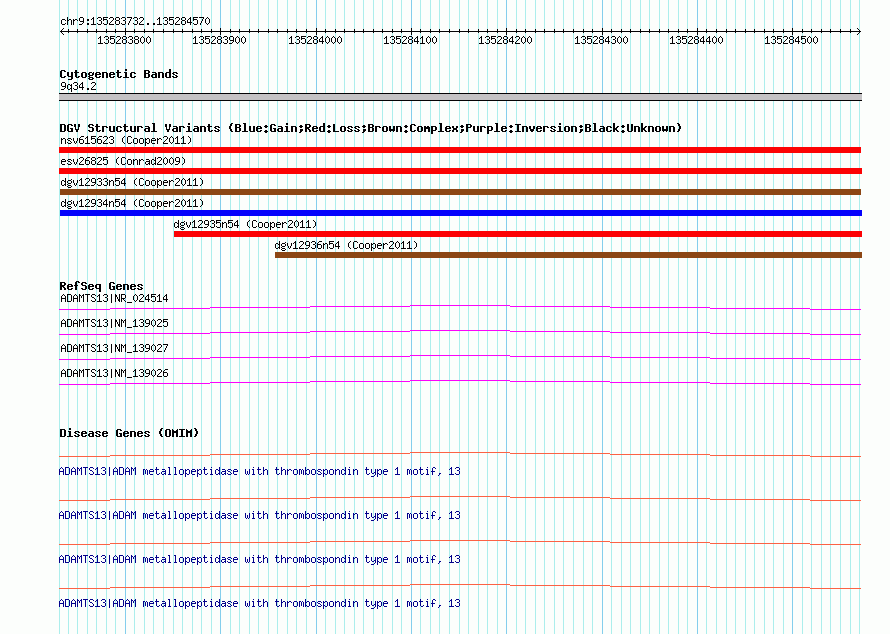This screenshot has height=634, width=890.
Task: Click the brown dgv12936n54 complex bar
Action: (568, 255)
